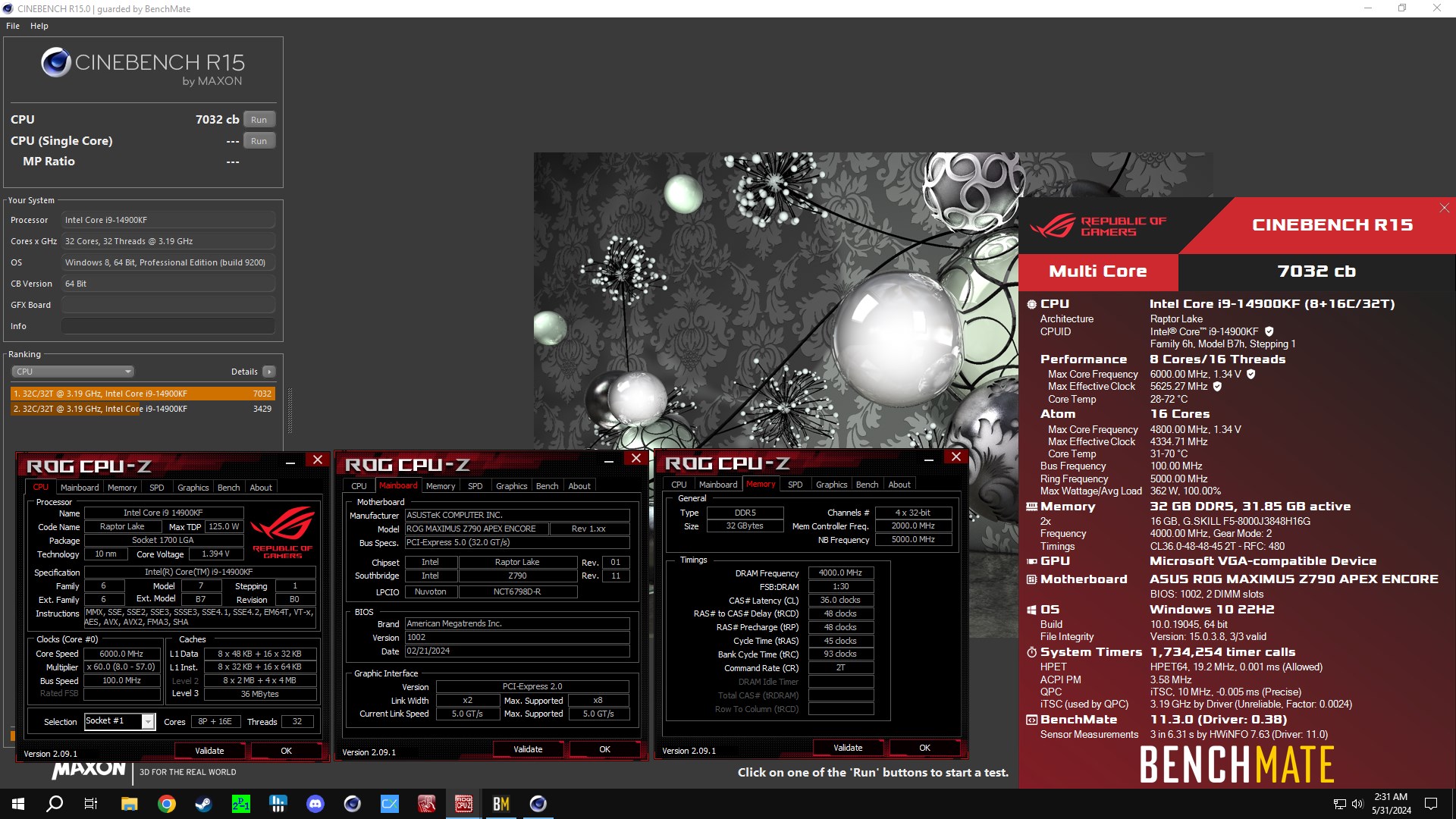Open SPD tab in first CPU-Z

coord(157,488)
